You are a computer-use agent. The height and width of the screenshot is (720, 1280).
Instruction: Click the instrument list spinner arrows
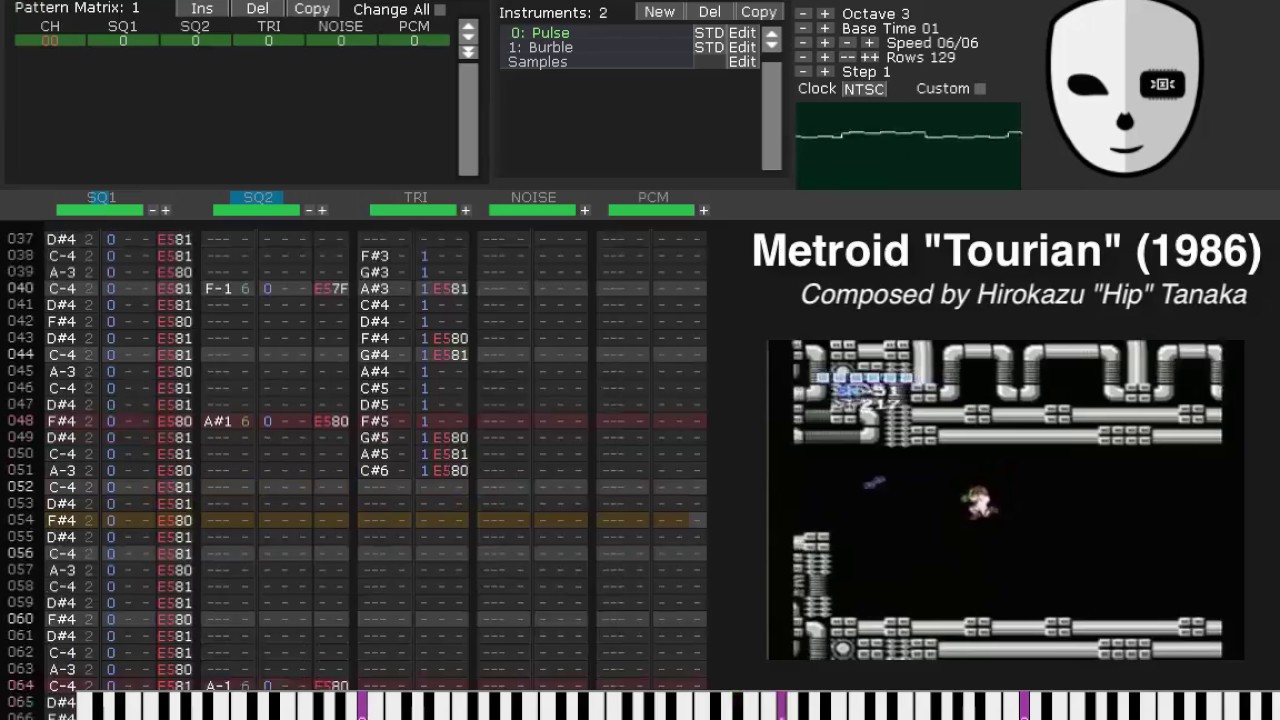point(771,40)
